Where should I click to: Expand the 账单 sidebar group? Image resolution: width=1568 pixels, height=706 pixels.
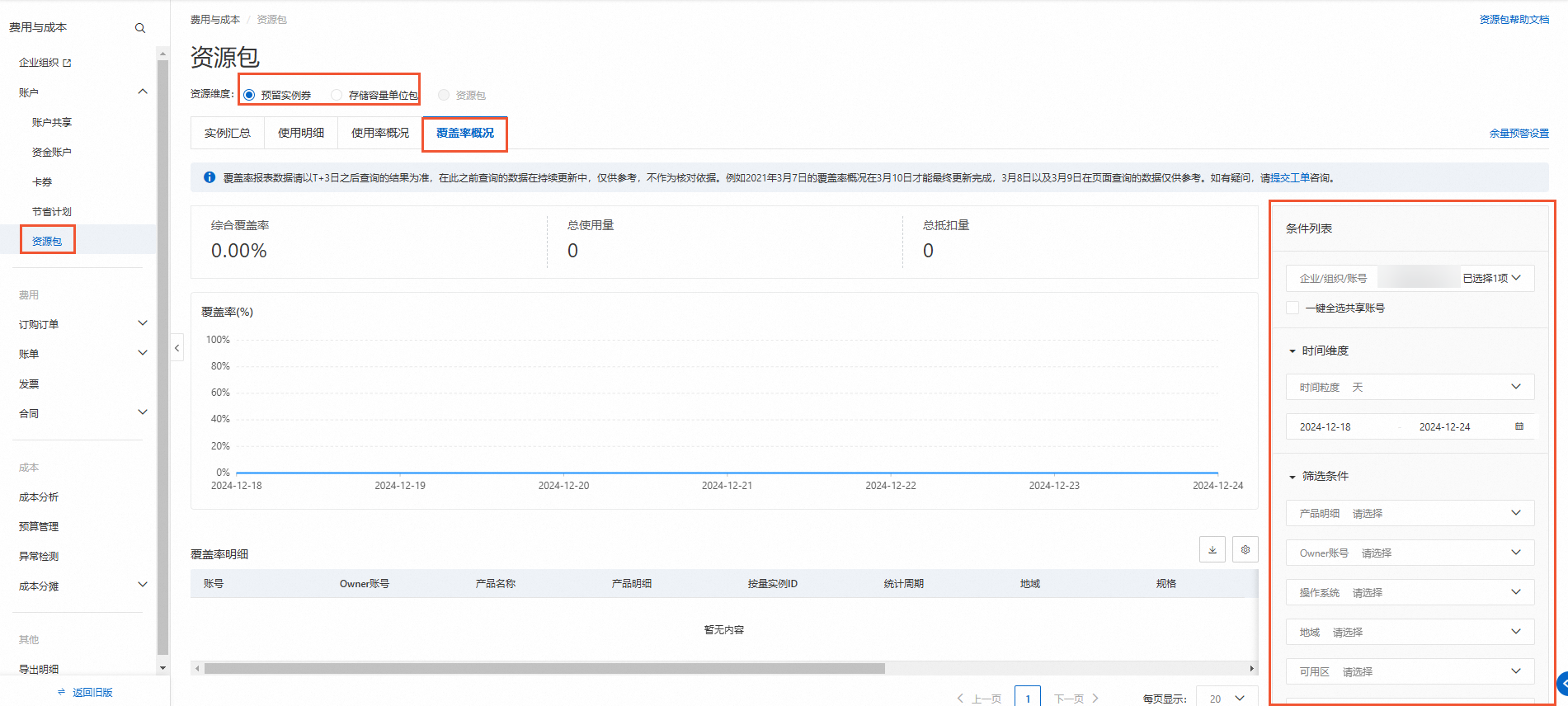pos(143,354)
